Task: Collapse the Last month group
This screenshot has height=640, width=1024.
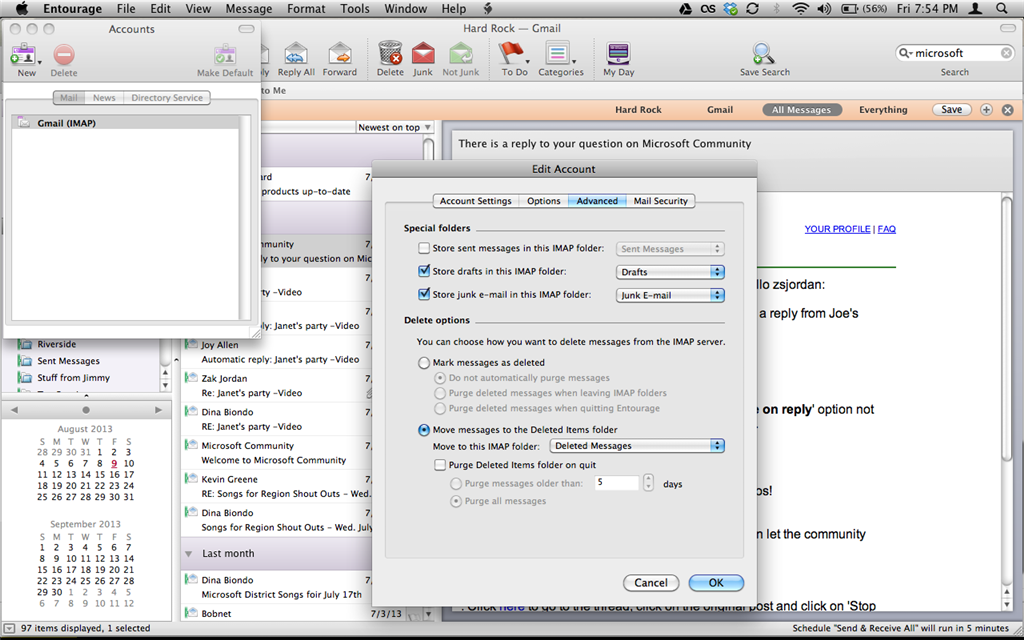Action: 189,554
